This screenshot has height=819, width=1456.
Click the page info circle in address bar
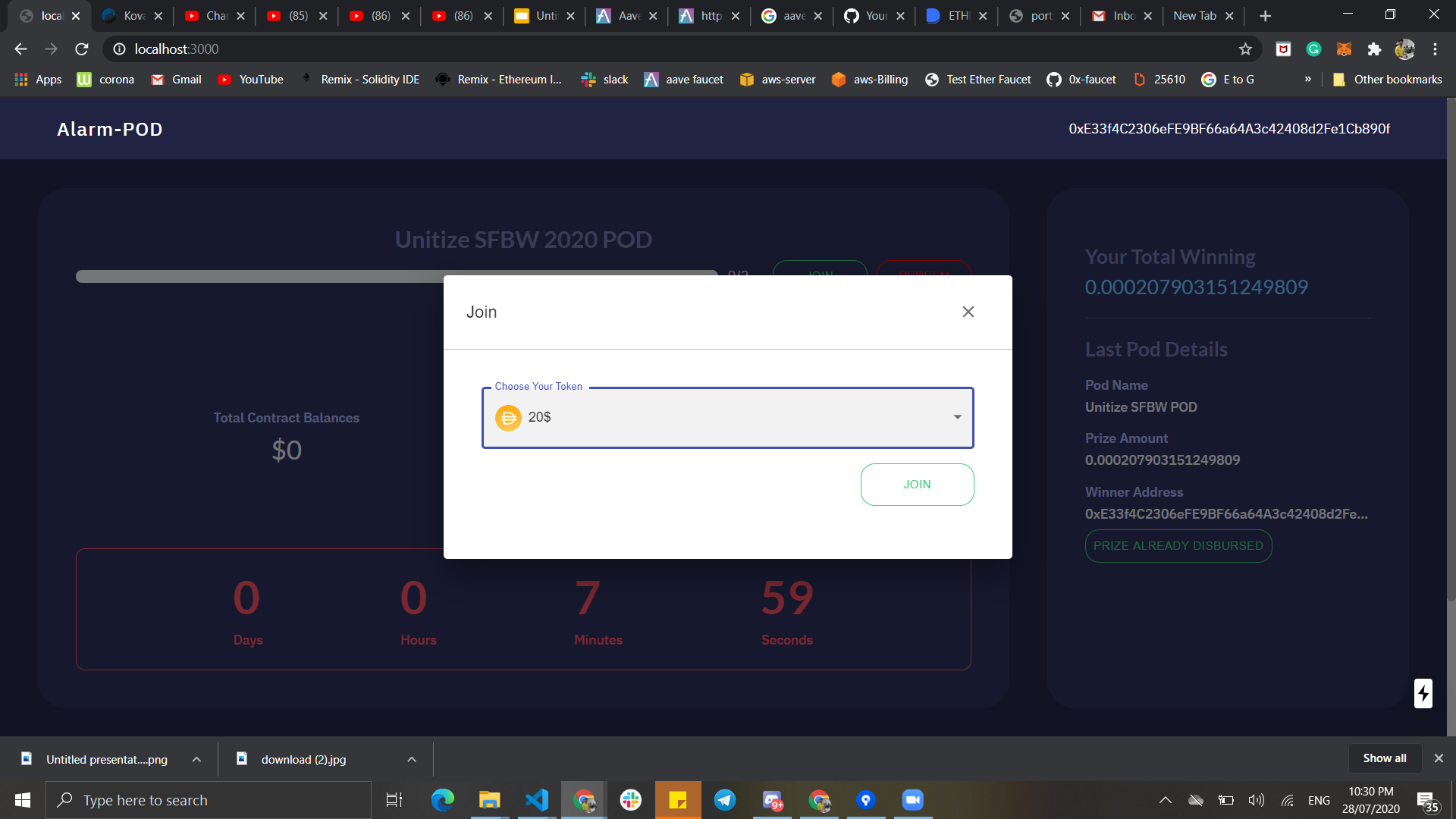118,49
